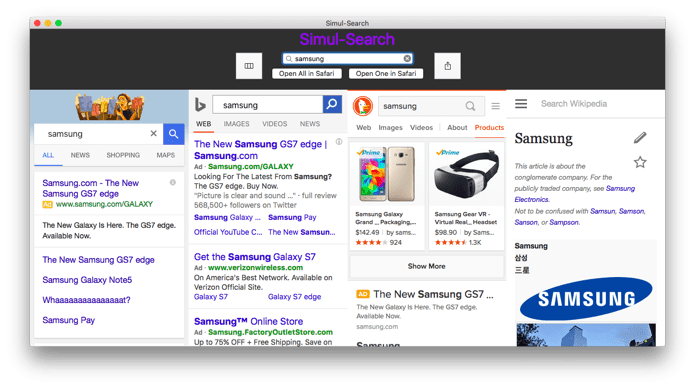Click the blue Google search button

174,134
